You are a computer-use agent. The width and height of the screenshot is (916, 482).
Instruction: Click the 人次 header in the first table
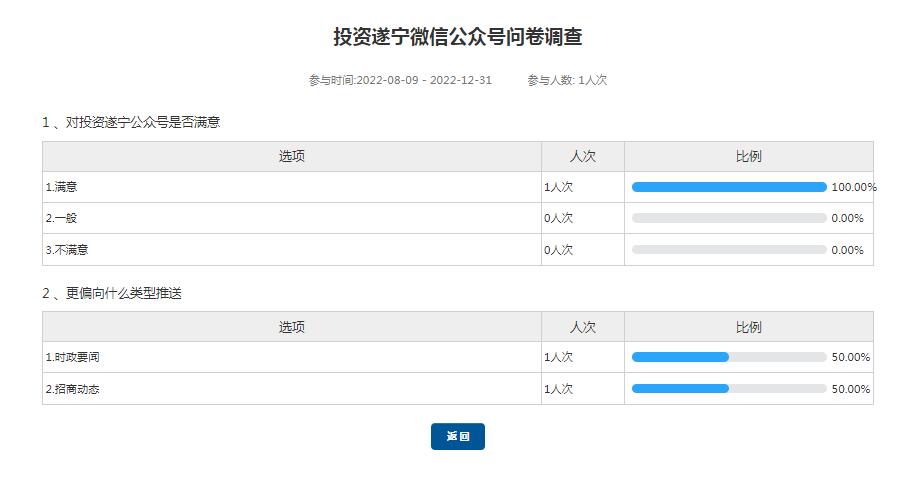(582, 156)
